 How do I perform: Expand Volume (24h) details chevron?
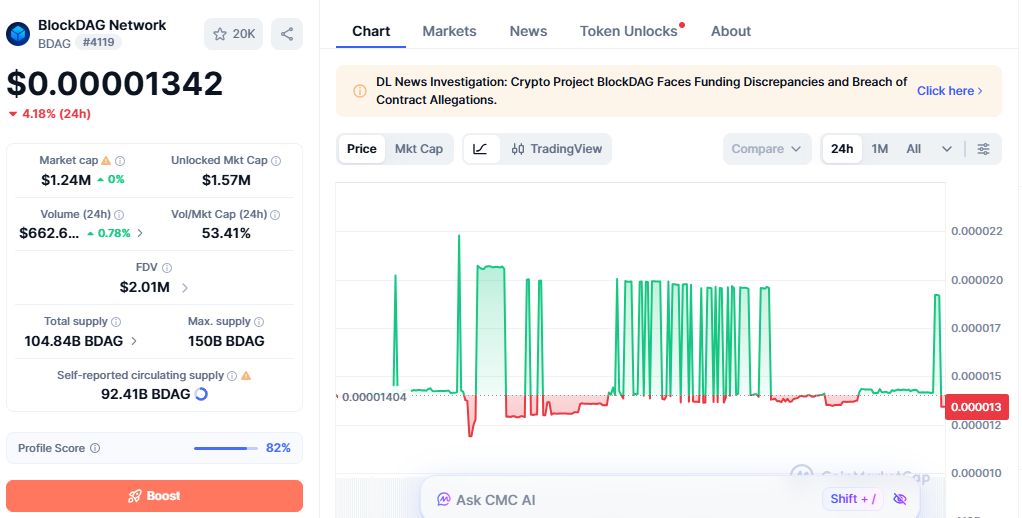pyautogui.click(x=139, y=233)
